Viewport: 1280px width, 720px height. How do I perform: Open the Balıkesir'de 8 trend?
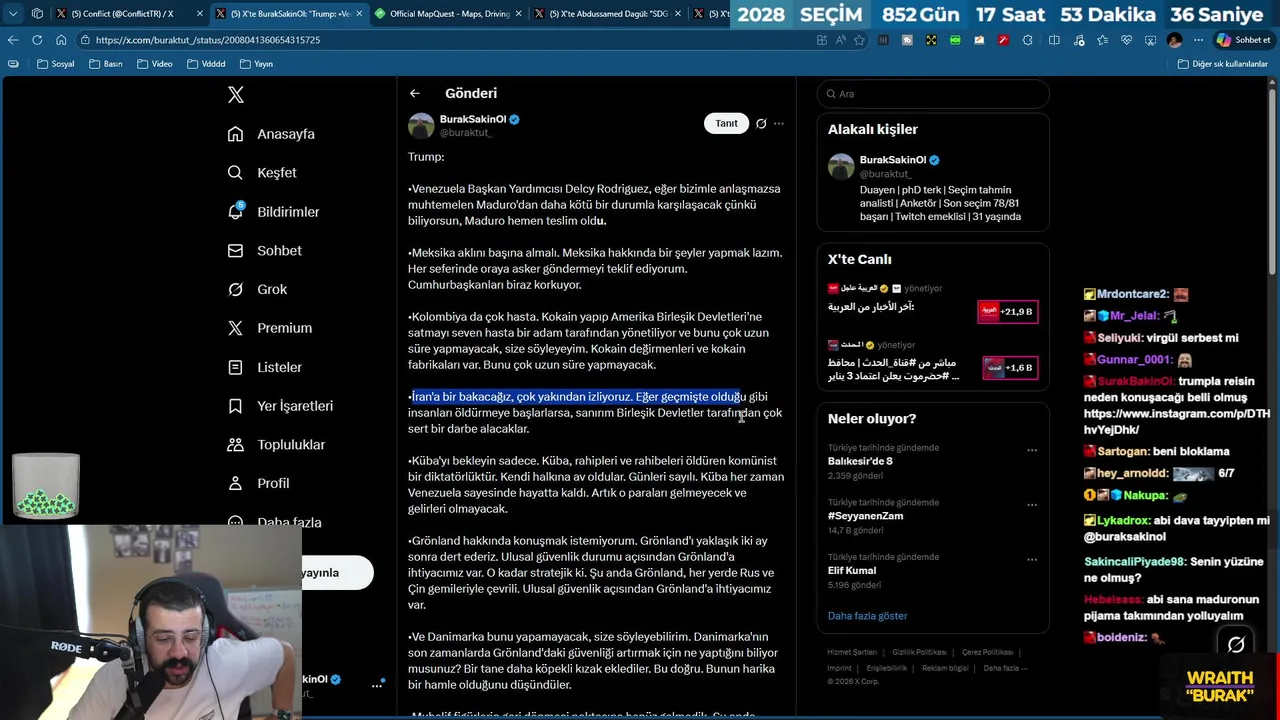pyautogui.click(x=860, y=461)
